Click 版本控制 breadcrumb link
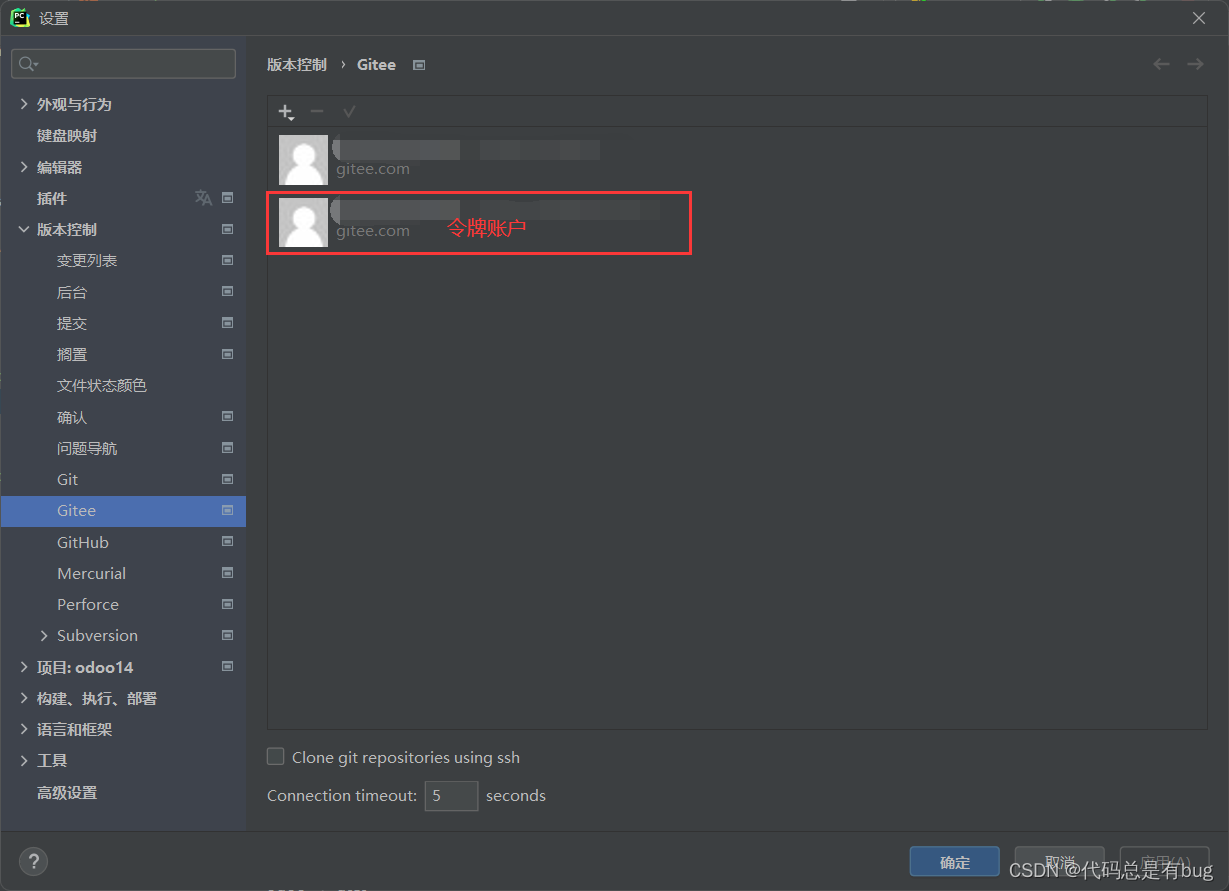Viewport: 1229px width, 891px height. [297, 64]
